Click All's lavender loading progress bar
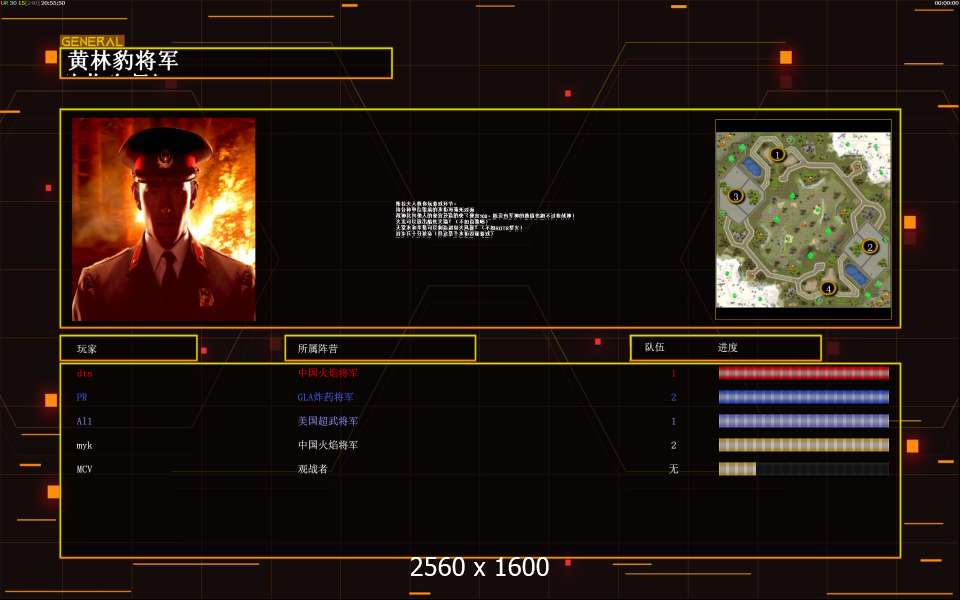The width and height of the screenshot is (960, 600). (803, 421)
